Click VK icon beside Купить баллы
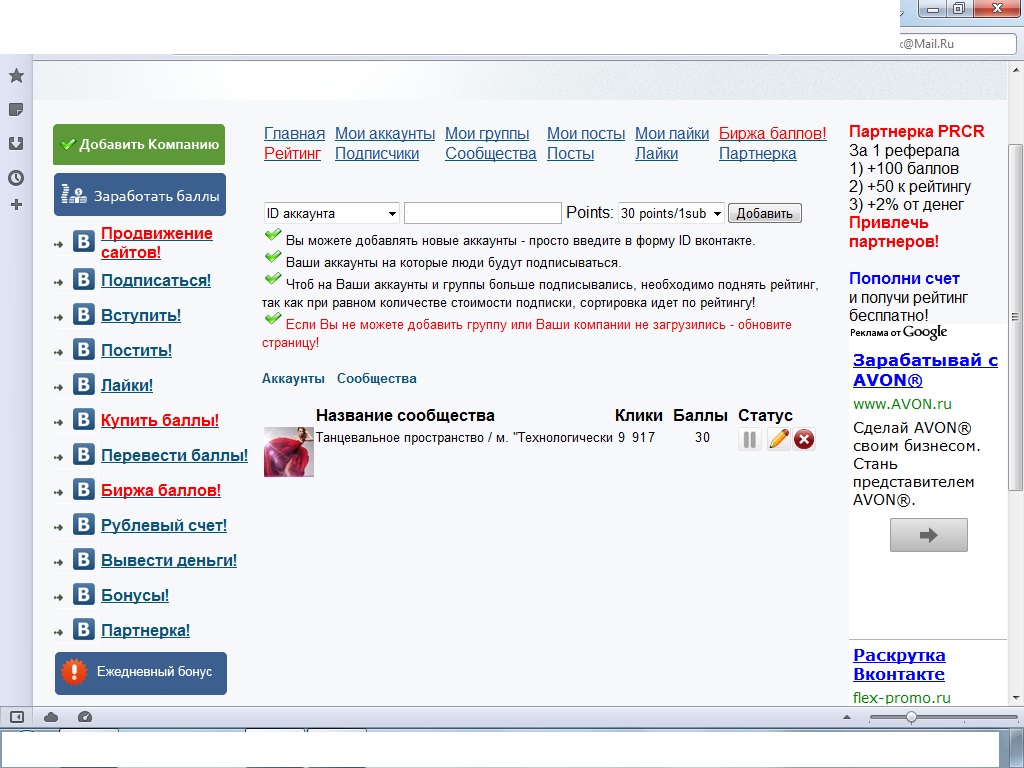The image size is (1024, 768). (x=83, y=419)
